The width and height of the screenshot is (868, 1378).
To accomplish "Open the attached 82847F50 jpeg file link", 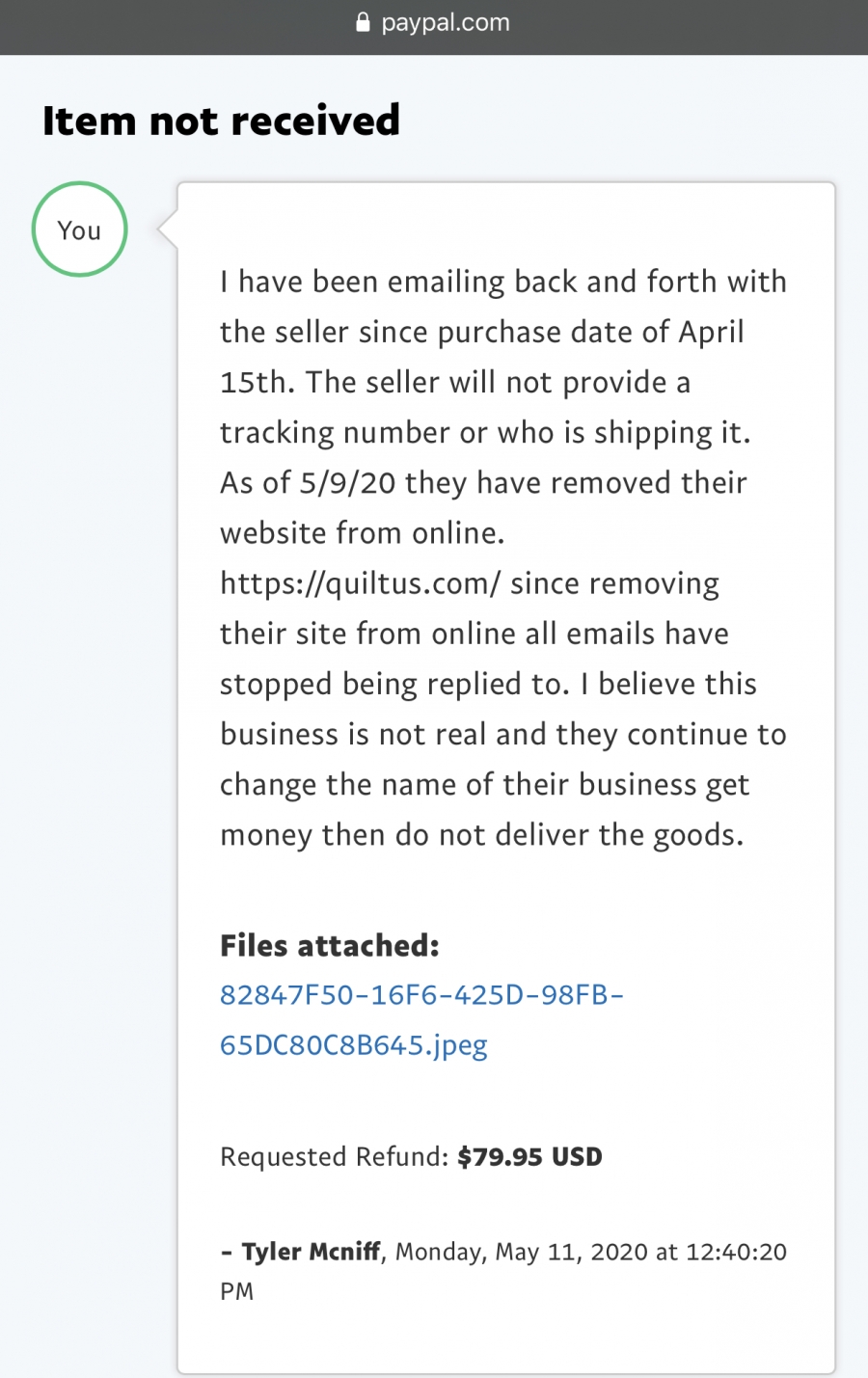I will click(421, 1019).
